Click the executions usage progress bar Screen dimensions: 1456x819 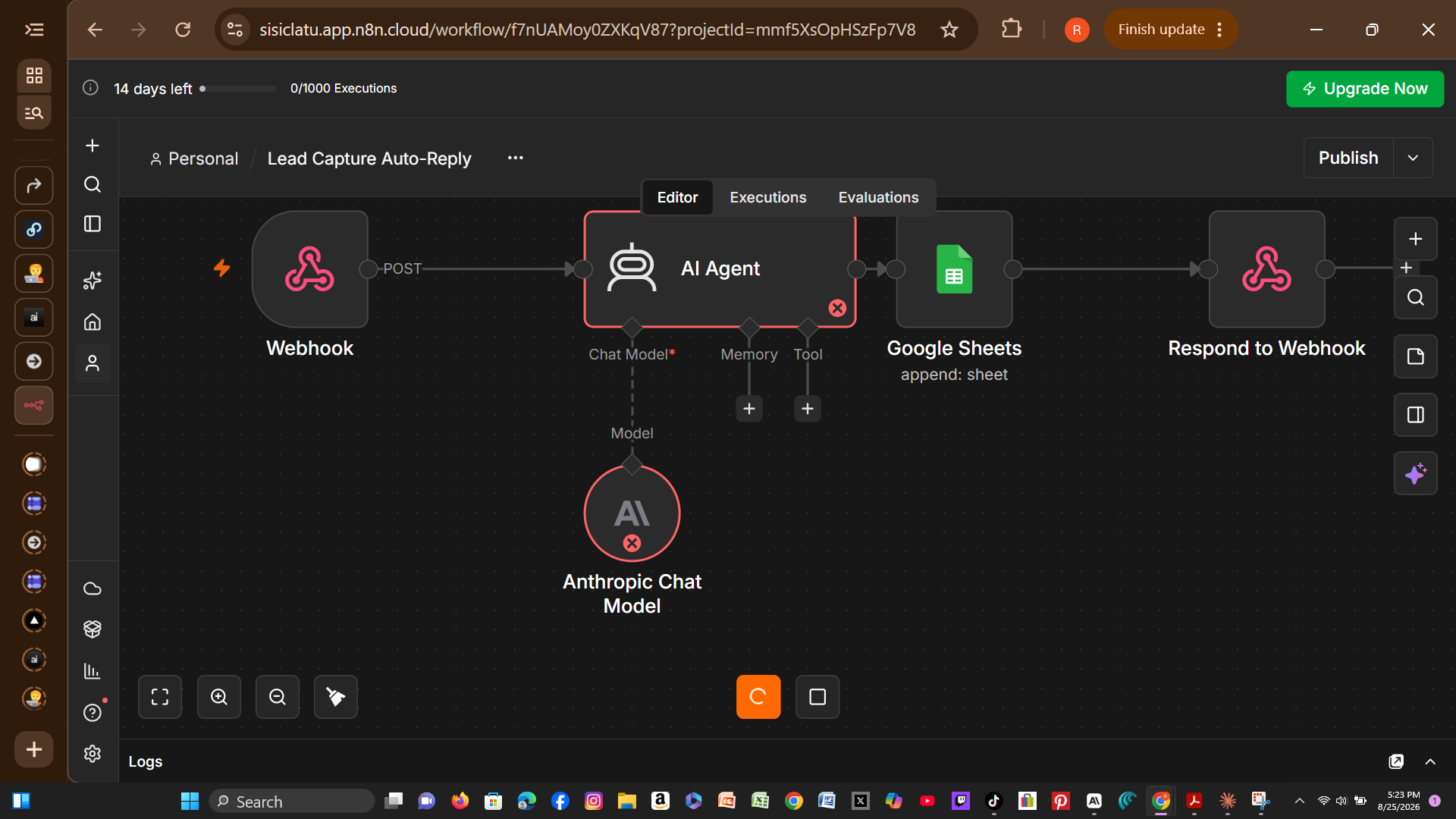pos(238,89)
